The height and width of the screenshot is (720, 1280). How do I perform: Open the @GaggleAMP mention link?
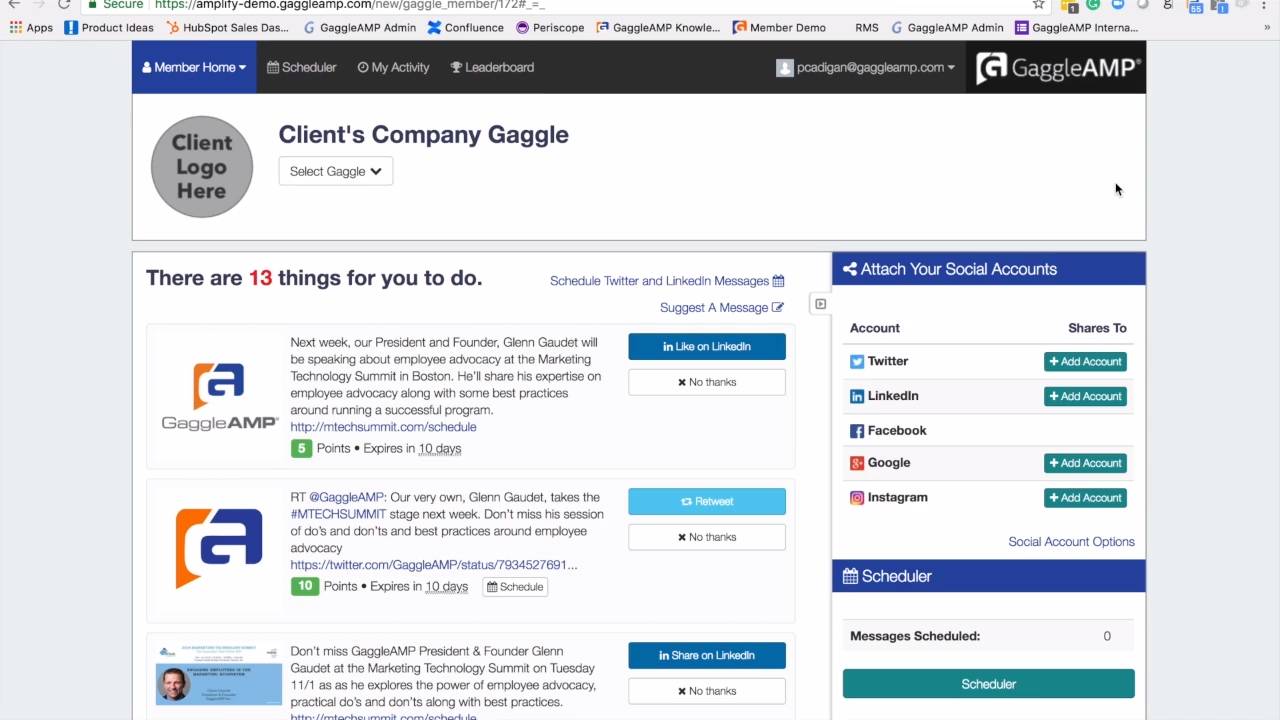(346, 497)
